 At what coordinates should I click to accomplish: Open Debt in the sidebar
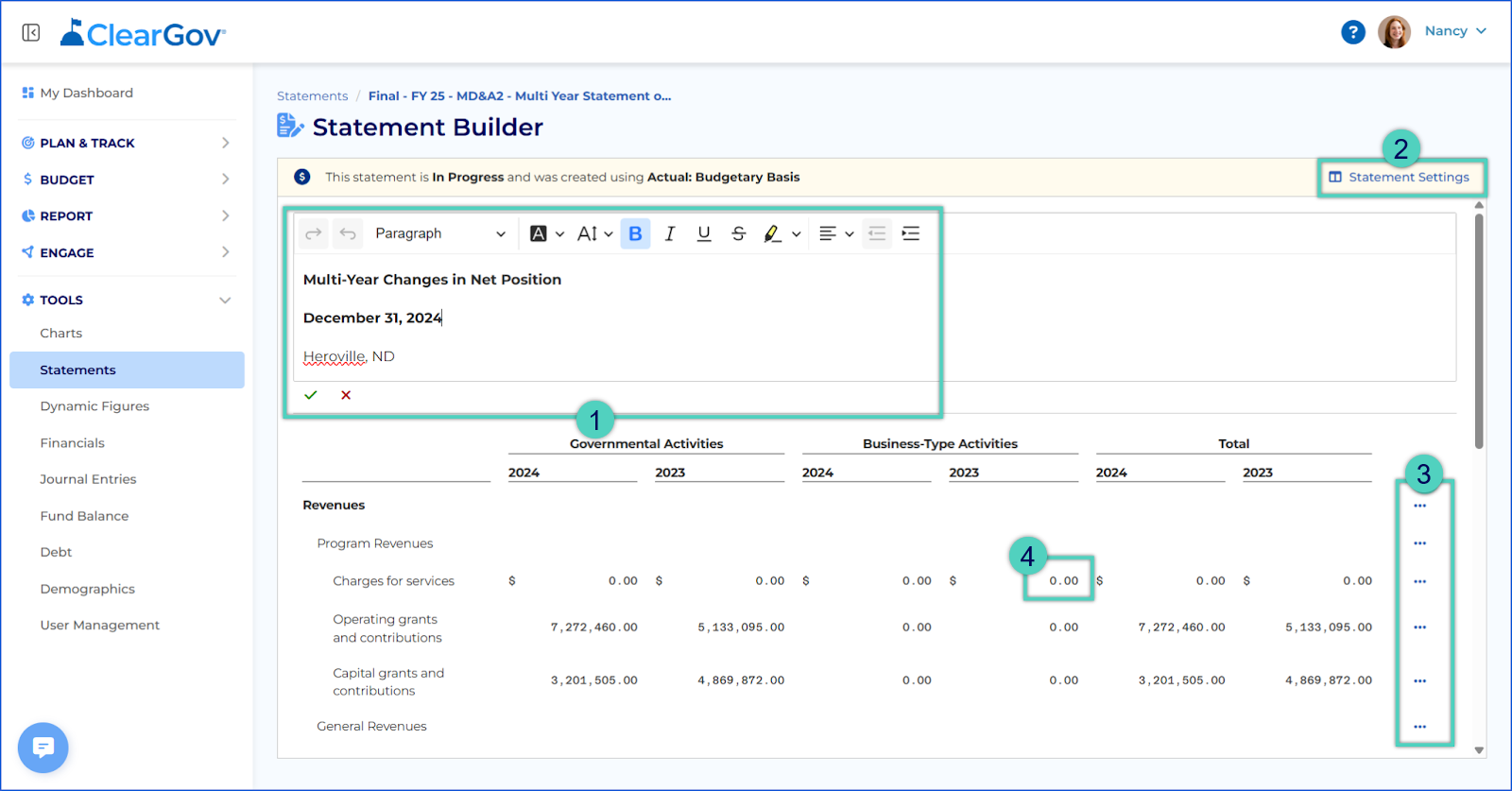click(56, 552)
